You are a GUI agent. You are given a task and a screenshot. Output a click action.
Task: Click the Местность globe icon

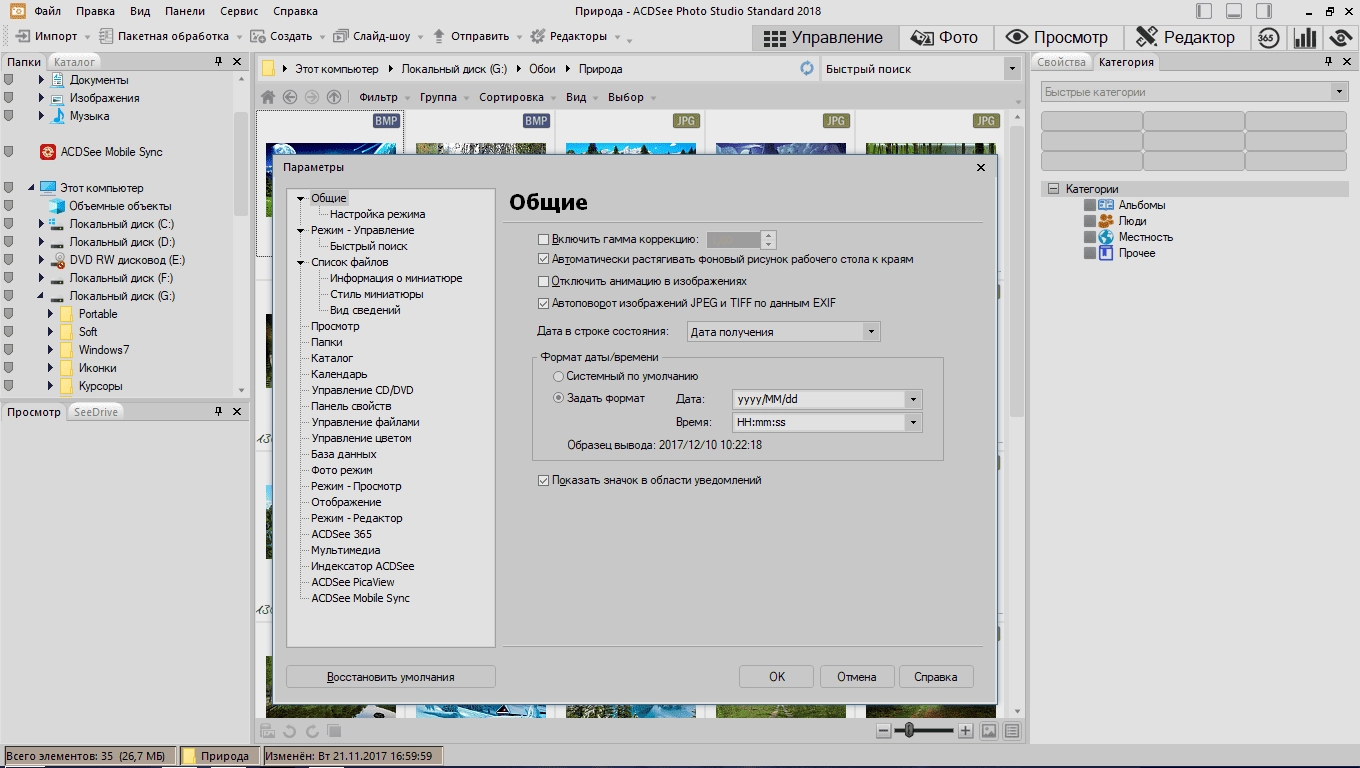click(1105, 237)
